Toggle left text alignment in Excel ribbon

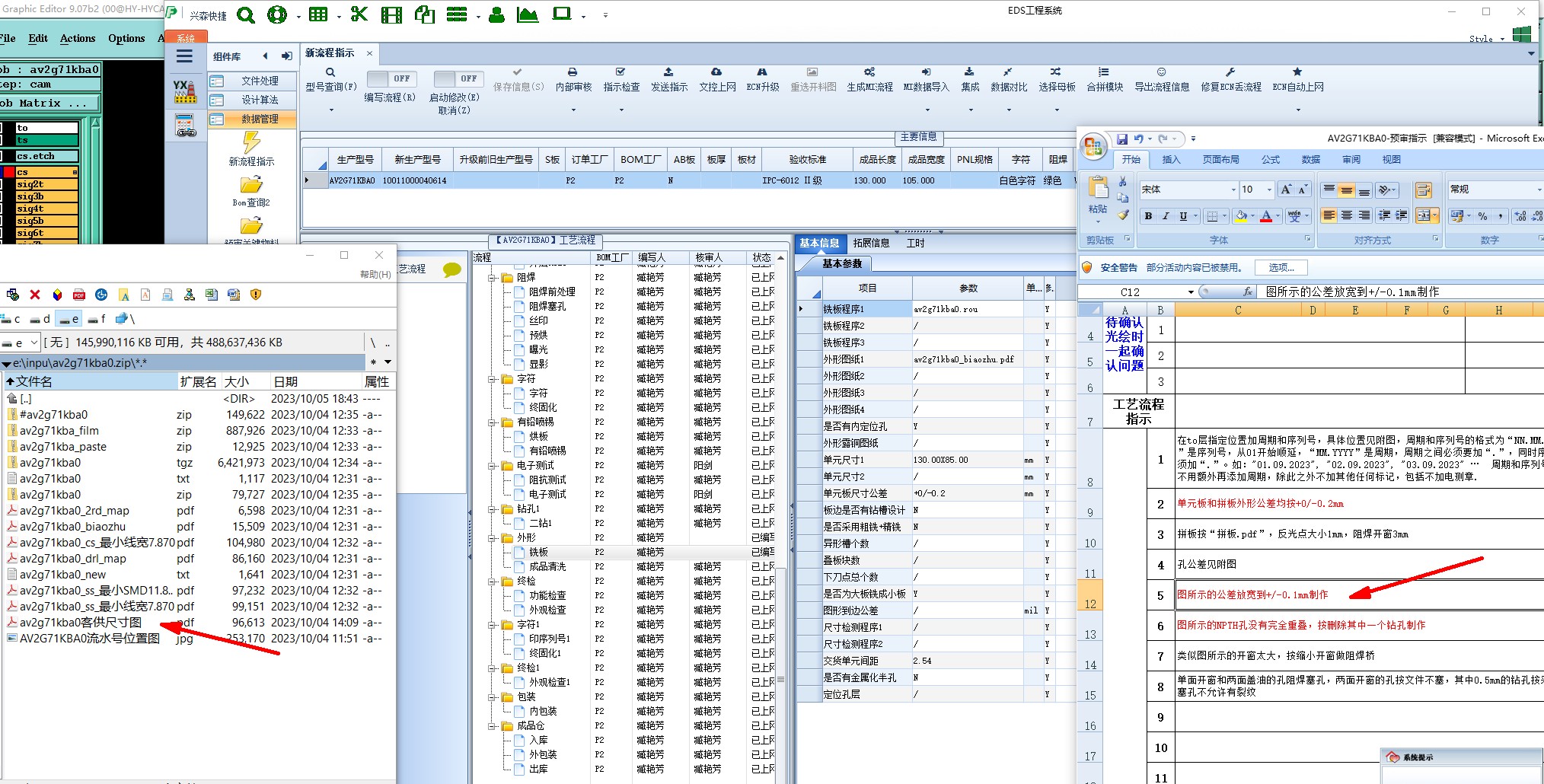point(1329,216)
